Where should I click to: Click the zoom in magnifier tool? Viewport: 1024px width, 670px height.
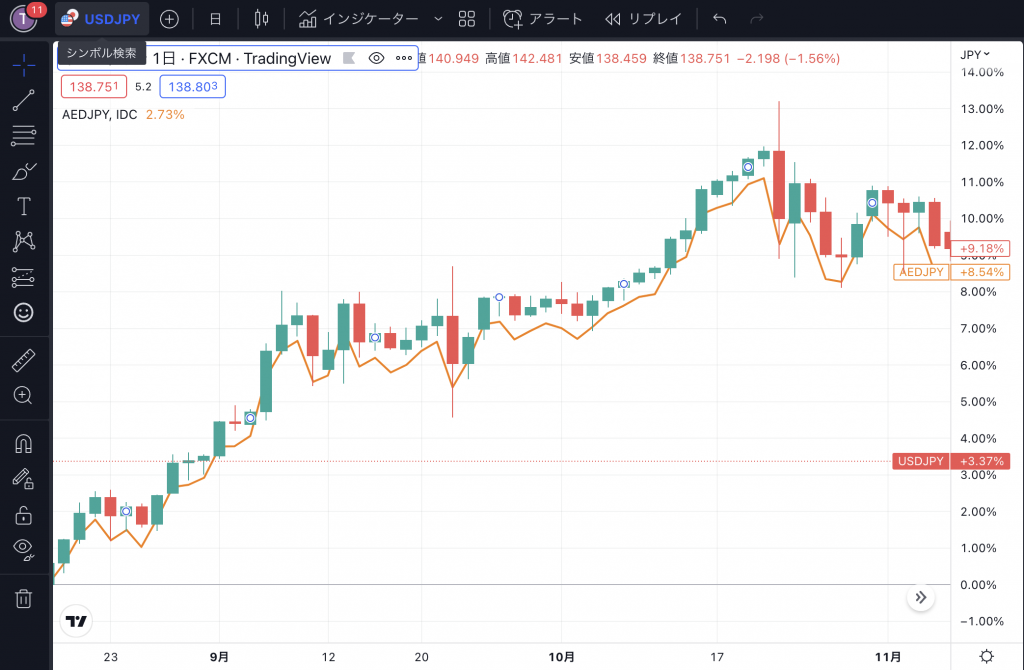24,395
